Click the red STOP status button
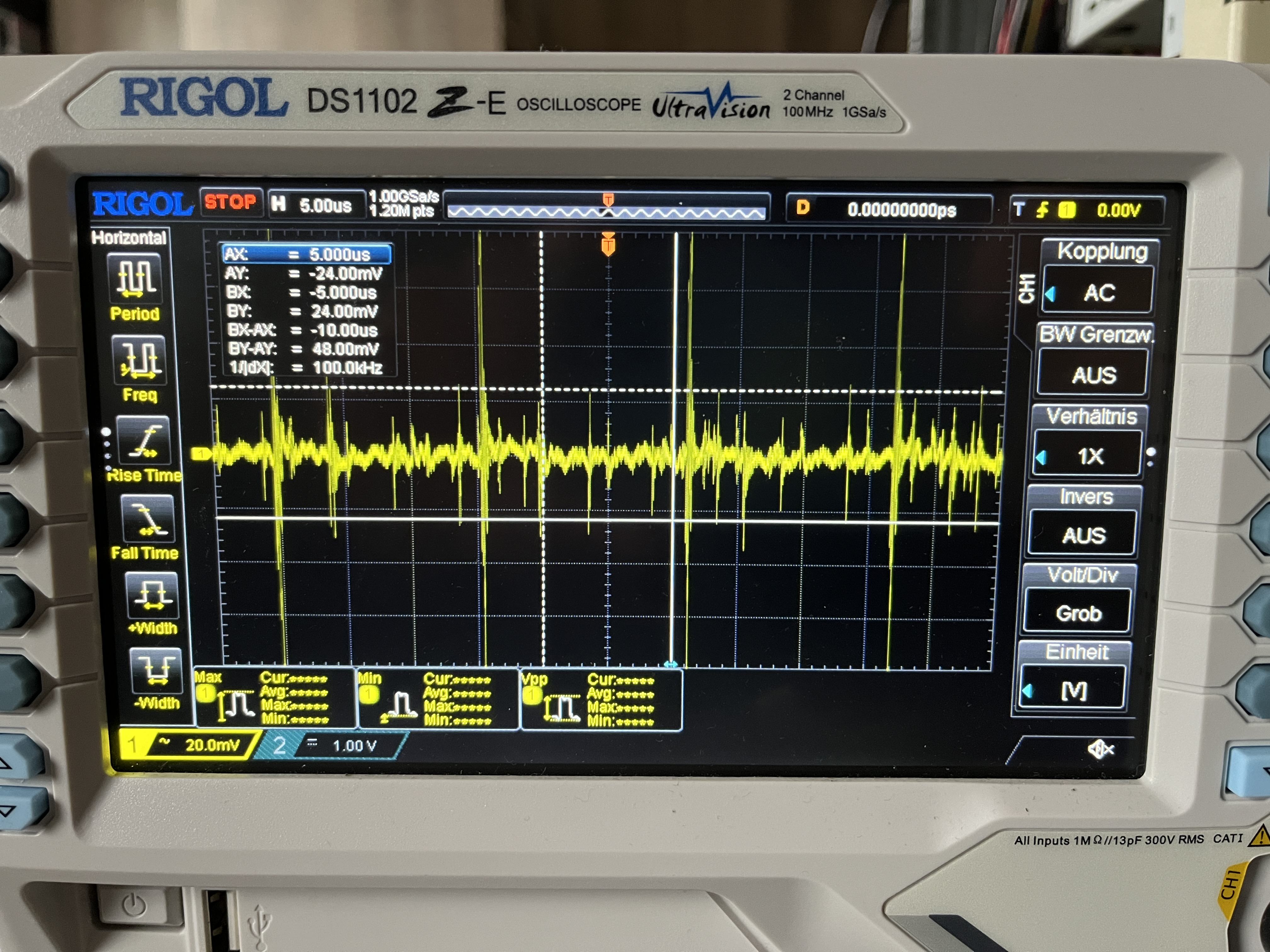Screen dimensions: 1270x952 pyautogui.click(x=231, y=202)
